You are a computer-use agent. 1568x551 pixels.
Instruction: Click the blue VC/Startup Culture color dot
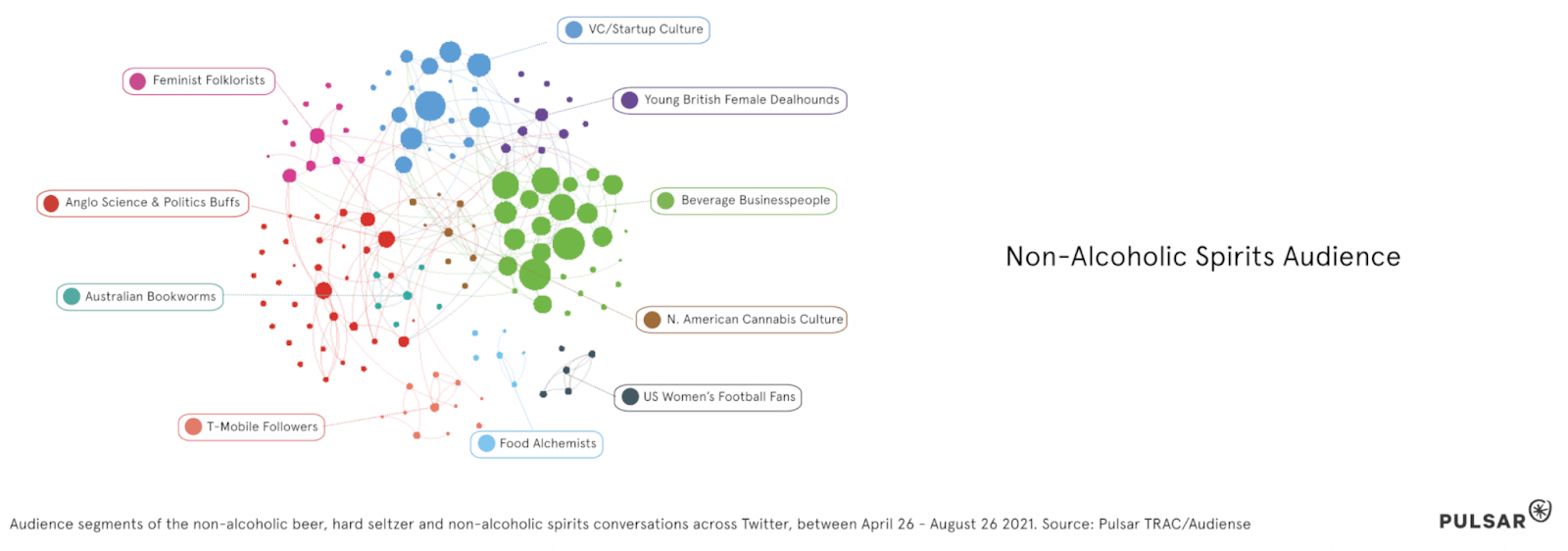click(x=574, y=29)
